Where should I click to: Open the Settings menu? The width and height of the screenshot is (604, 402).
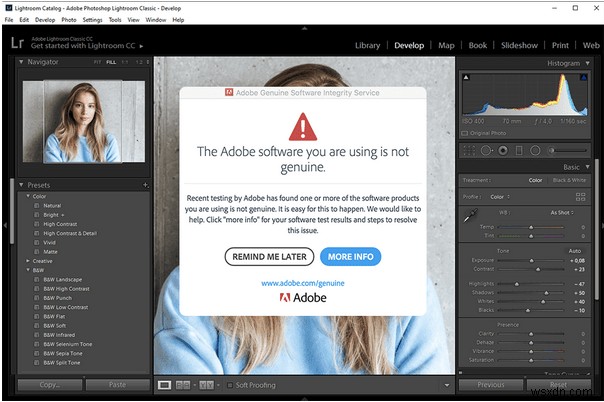click(x=92, y=20)
